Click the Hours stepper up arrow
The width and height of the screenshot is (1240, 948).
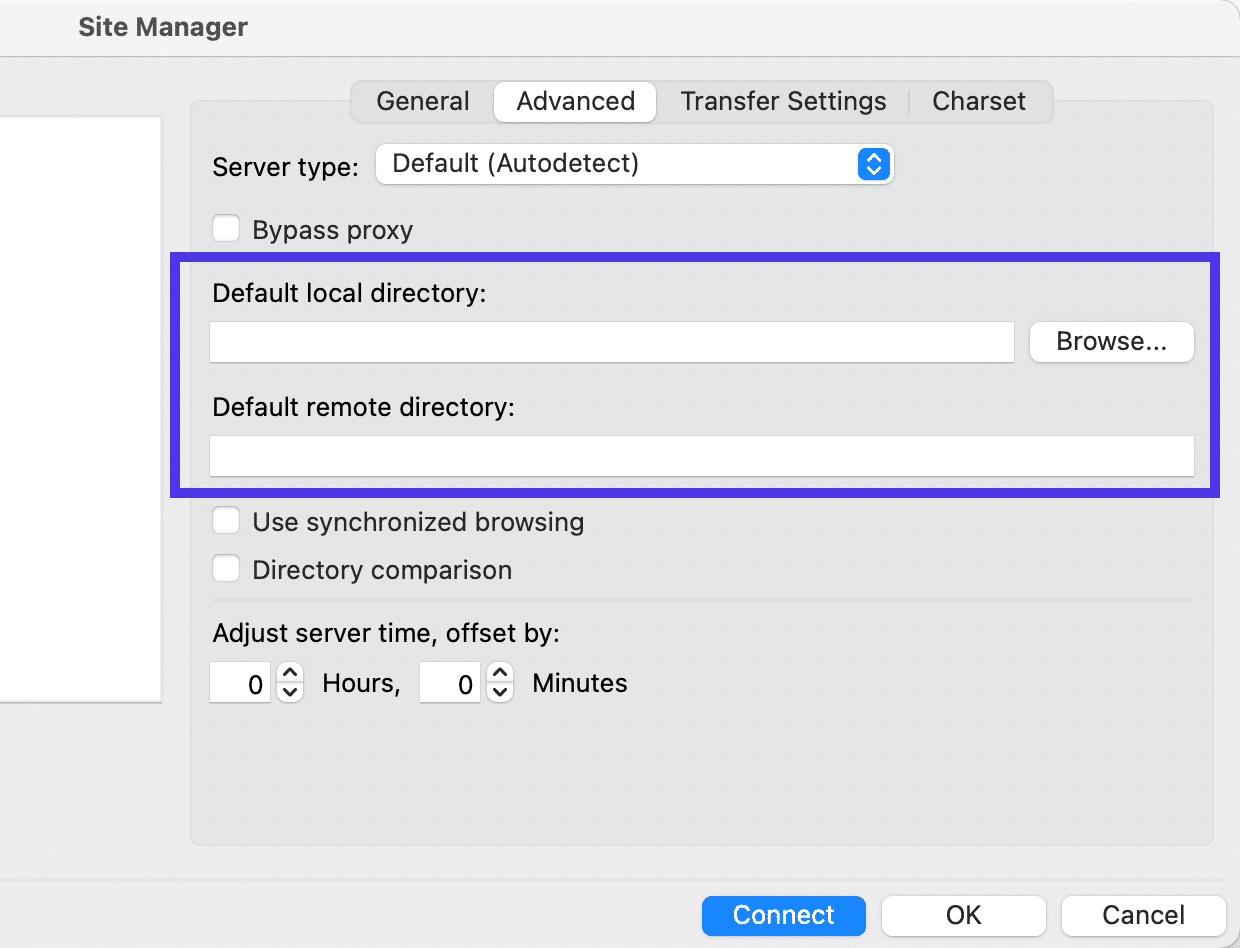[x=289, y=673]
